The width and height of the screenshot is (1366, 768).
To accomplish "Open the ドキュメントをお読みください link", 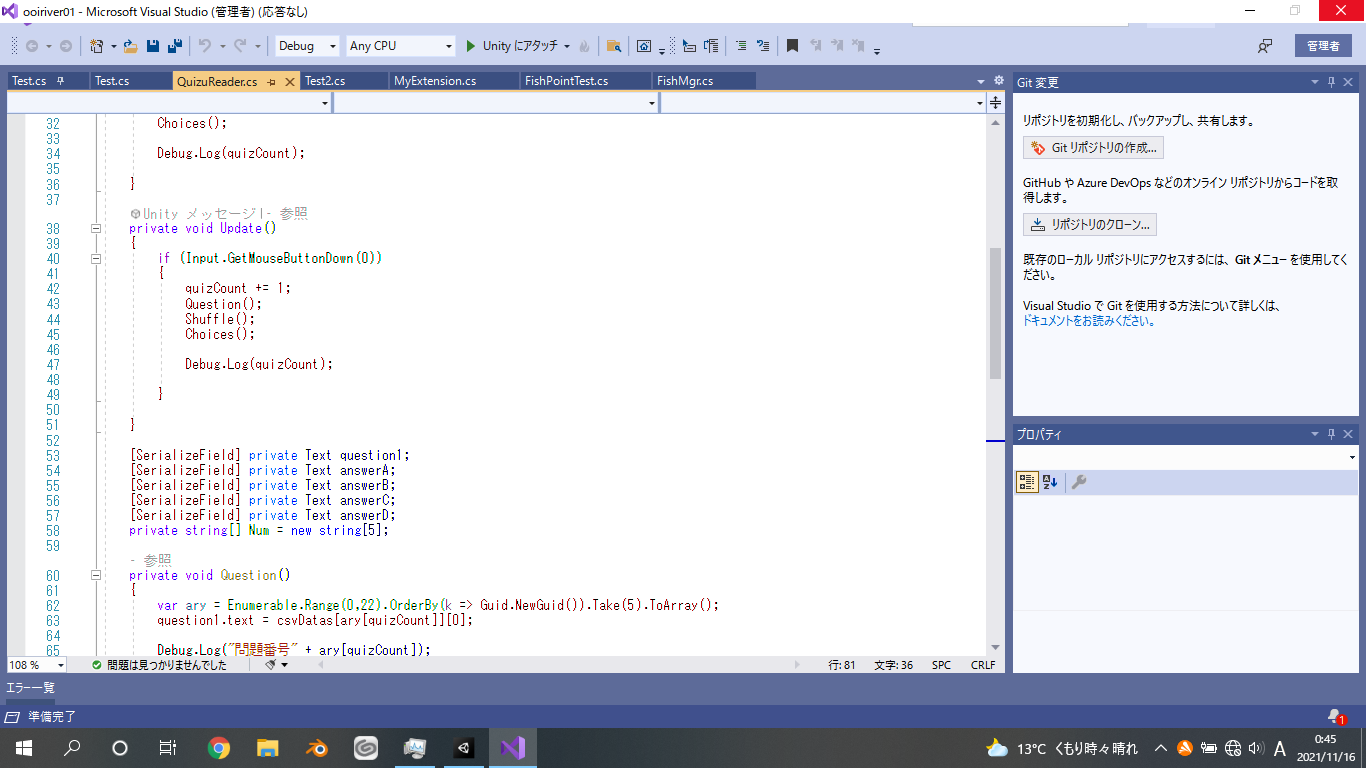I will point(1090,321).
